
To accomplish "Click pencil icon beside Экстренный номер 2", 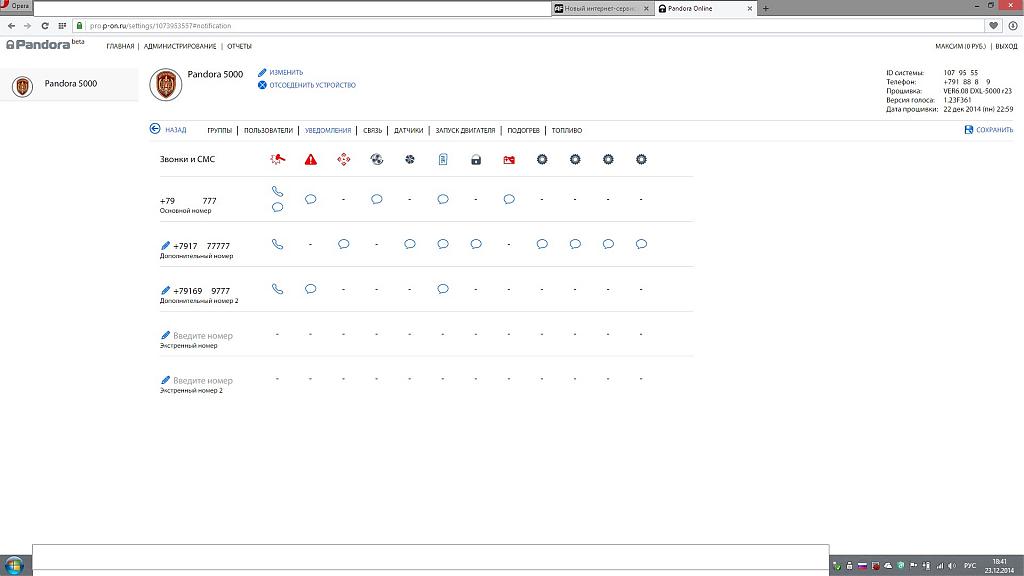I will click(165, 380).
